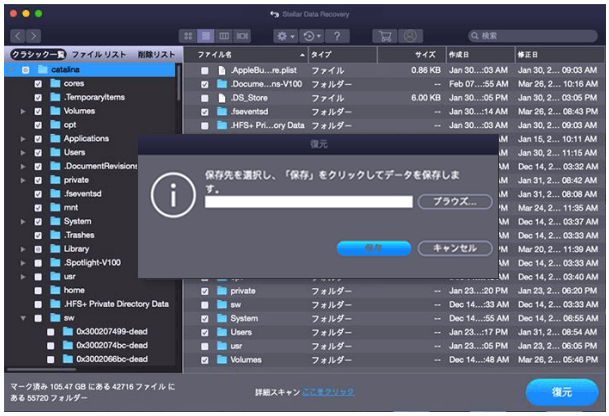Image resolution: width=609 pixels, height=416 pixels.
Task: Select the クラシック一覧 tab
Action: [x=38, y=54]
